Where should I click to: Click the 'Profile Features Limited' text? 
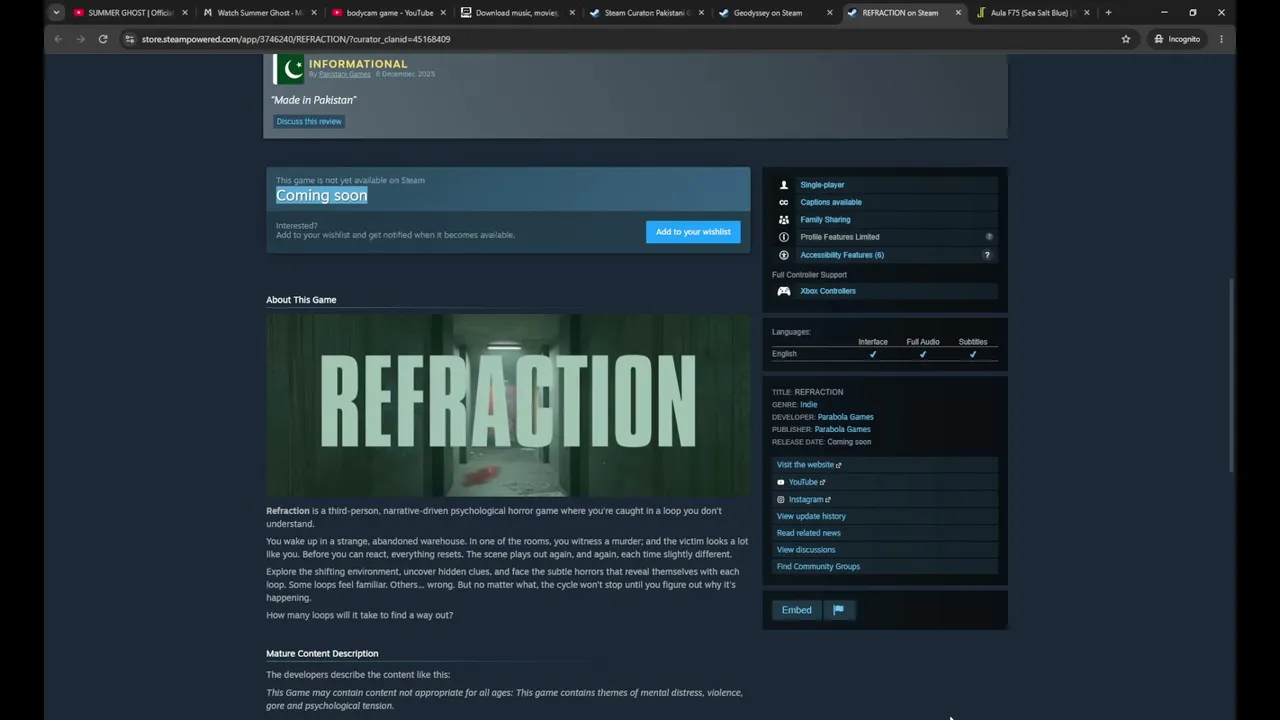(840, 237)
